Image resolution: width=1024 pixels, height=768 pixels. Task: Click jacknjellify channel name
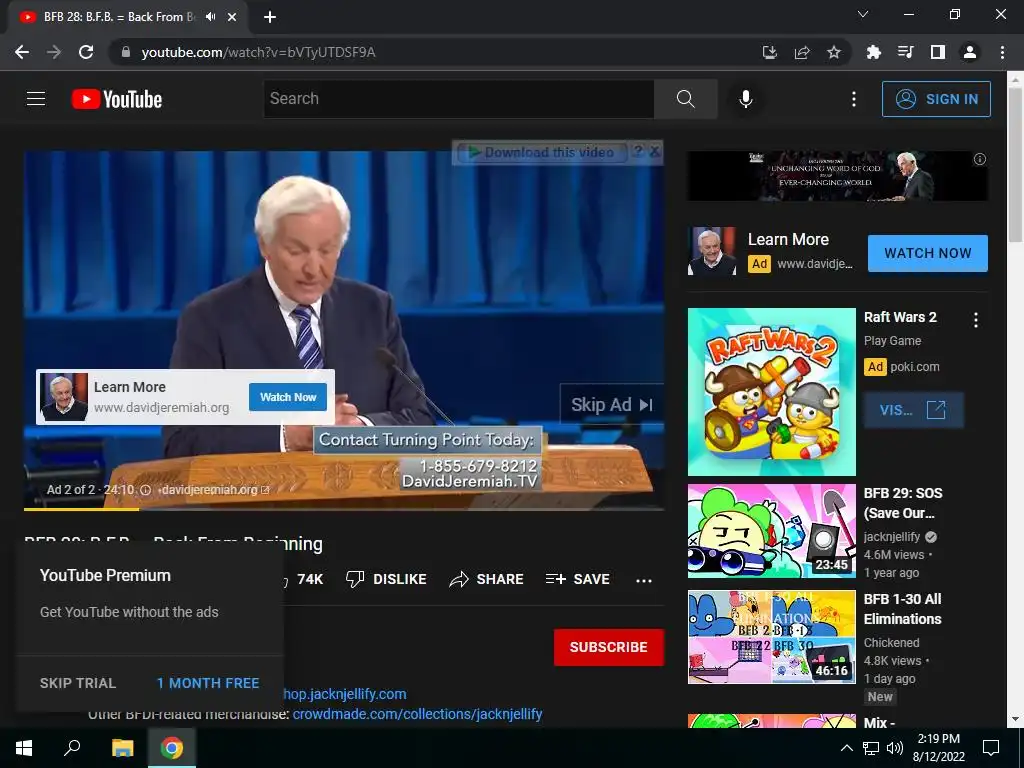point(891,537)
